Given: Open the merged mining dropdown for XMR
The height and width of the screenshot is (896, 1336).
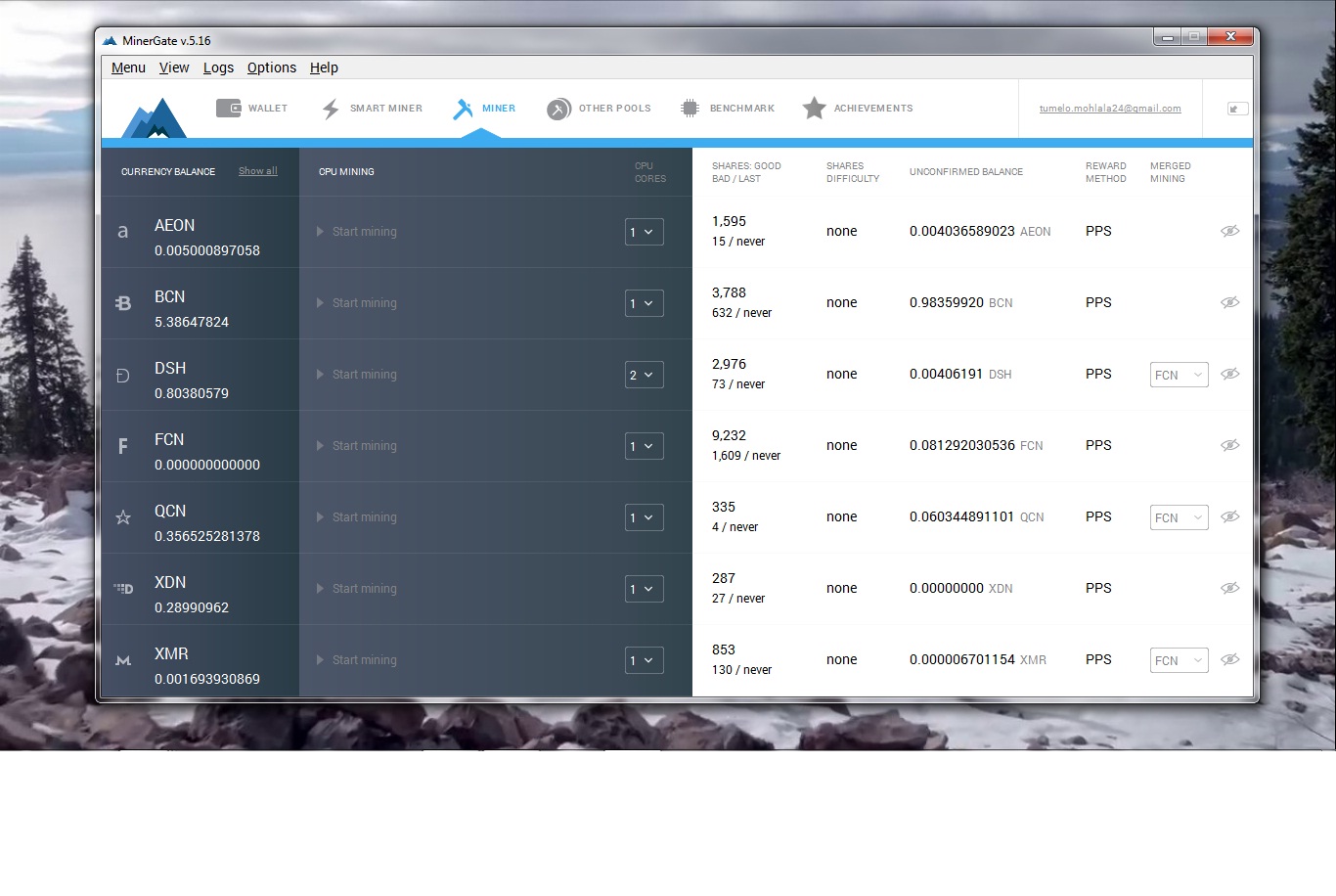Looking at the screenshot, I should coord(1180,660).
